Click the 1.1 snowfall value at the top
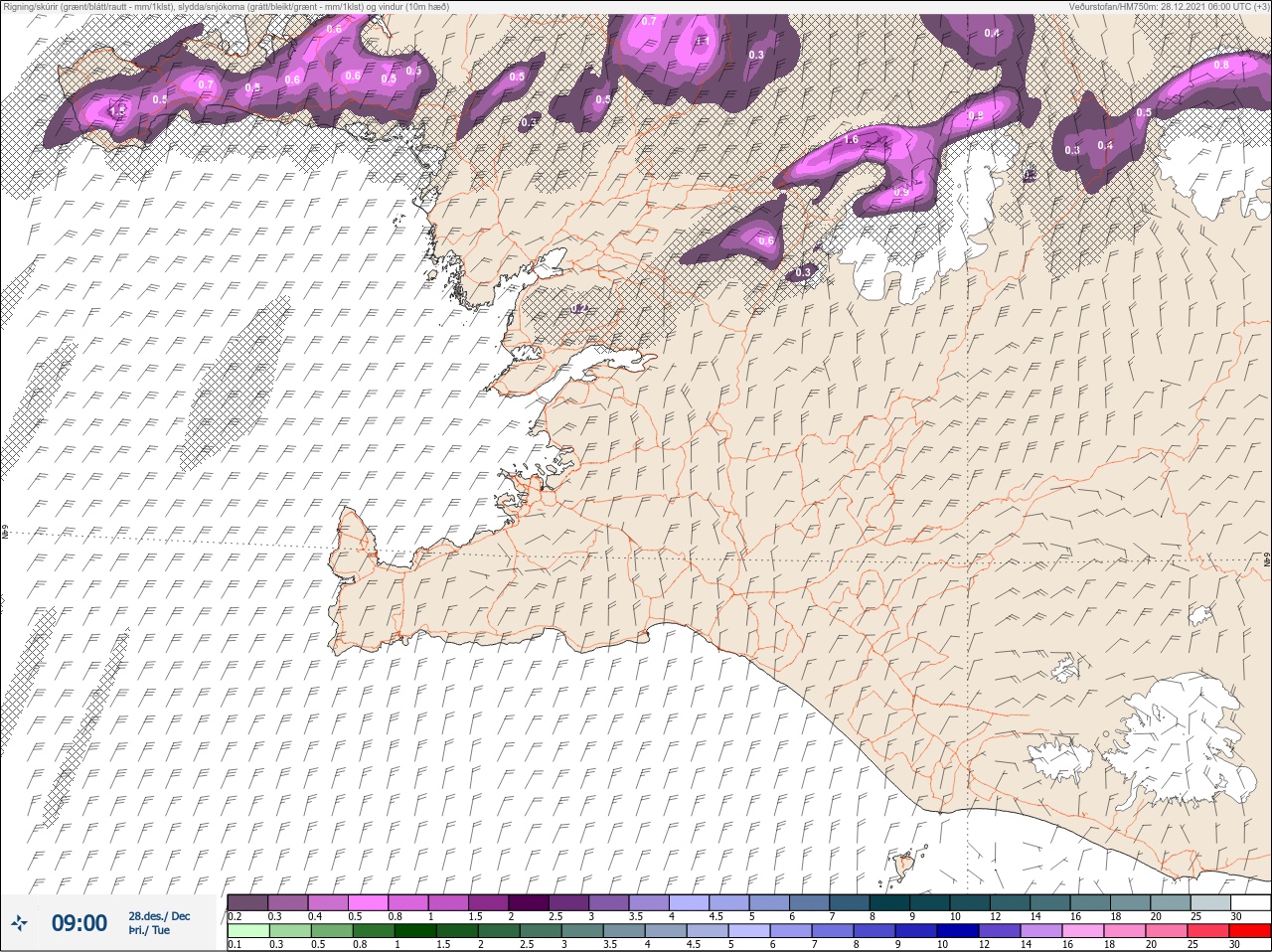Image resolution: width=1272 pixels, height=952 pixels. (x=702, y=41)
